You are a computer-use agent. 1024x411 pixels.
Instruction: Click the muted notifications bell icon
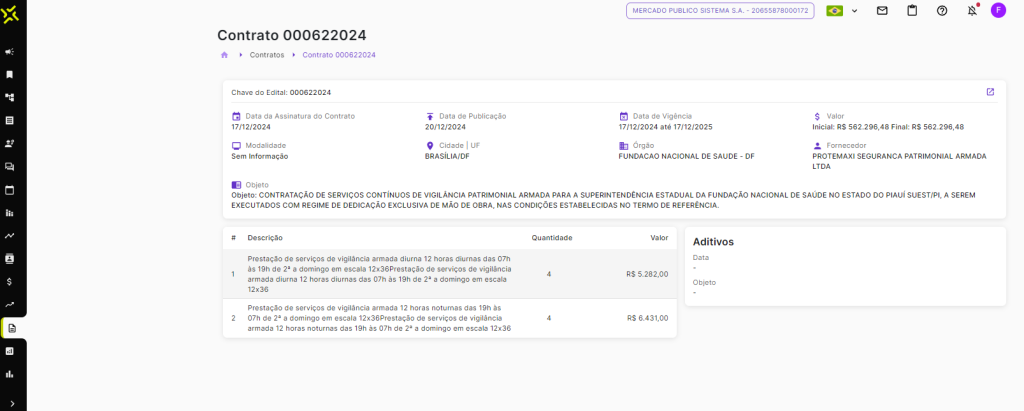(972, 11)
